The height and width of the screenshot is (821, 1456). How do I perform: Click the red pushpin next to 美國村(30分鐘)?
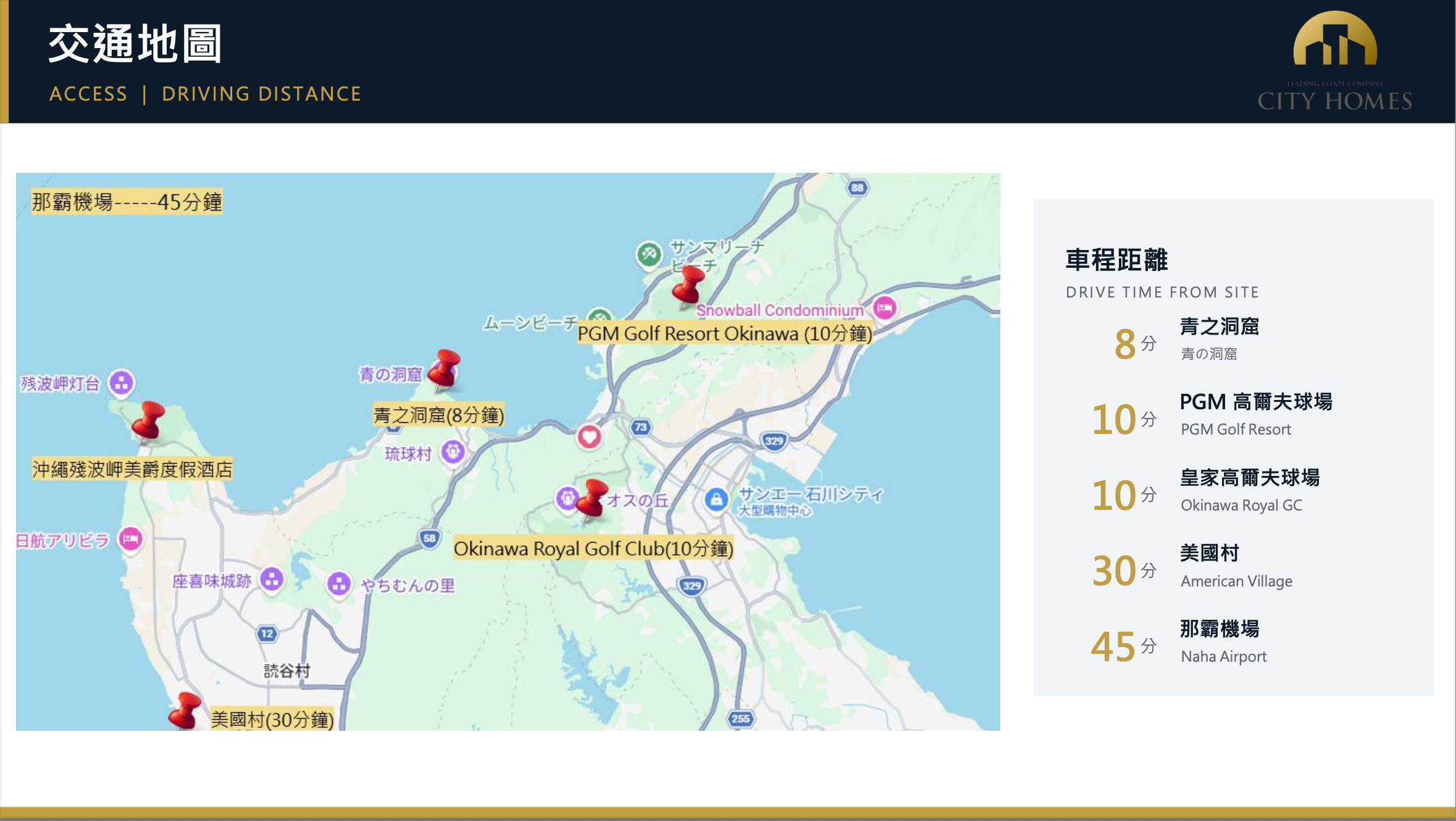[x=185, y=711]
